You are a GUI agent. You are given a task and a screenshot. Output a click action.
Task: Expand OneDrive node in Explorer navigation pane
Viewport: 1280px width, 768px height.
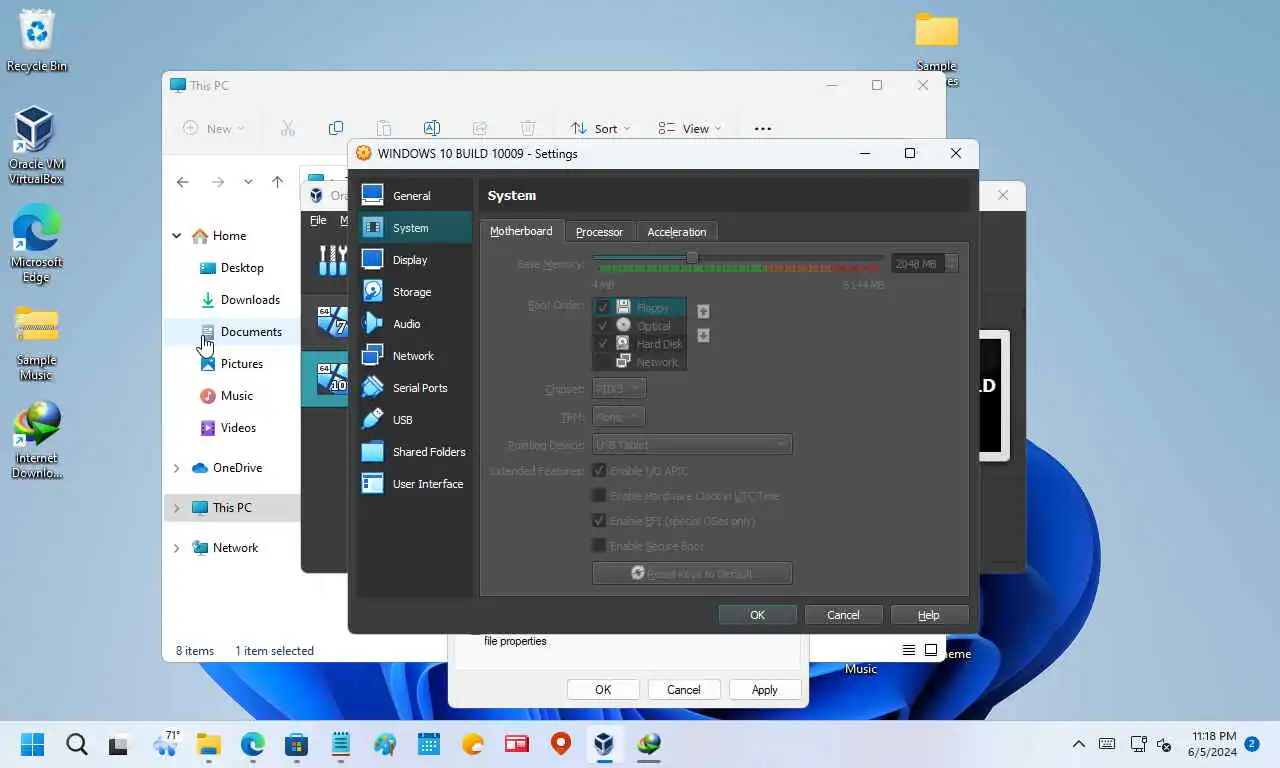pyautogui.click(x=177, y=468)
